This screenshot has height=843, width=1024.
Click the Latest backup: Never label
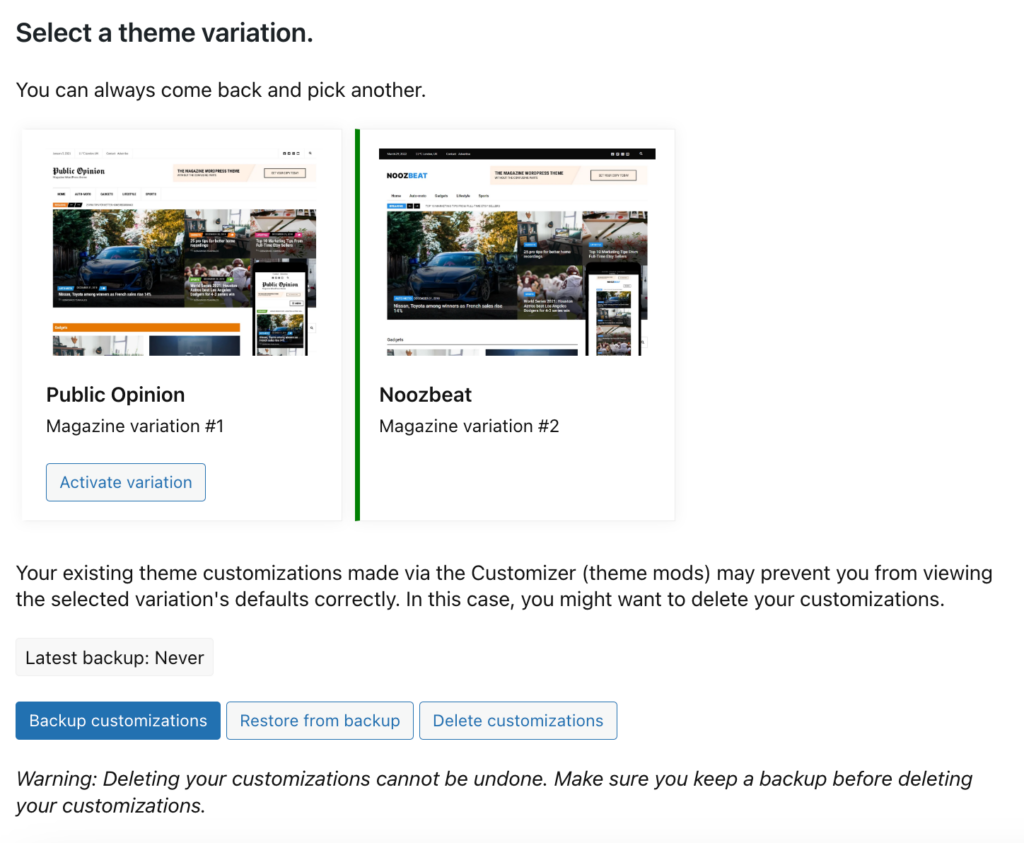pyautogui.click(x=115, y=658)
